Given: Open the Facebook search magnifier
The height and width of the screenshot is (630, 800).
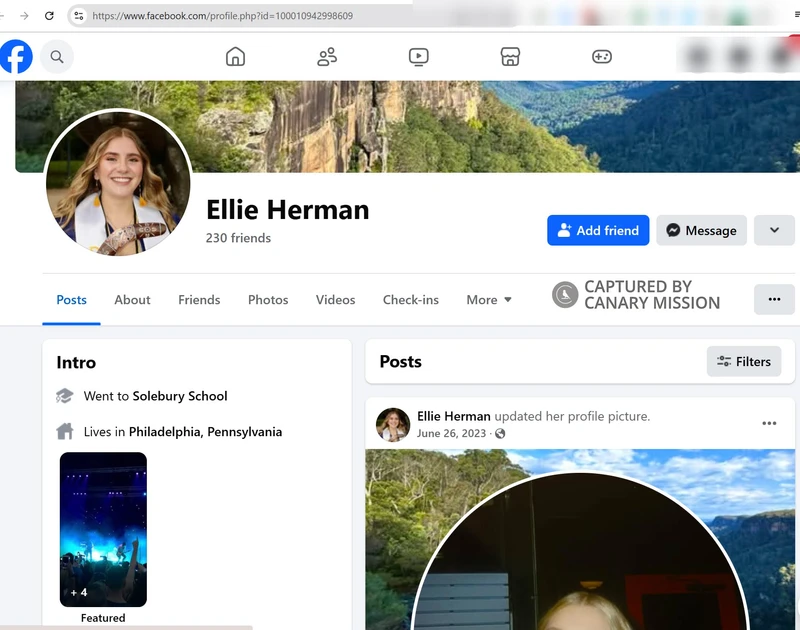Looking at the screenshot, I should click(x=57, y=57).
